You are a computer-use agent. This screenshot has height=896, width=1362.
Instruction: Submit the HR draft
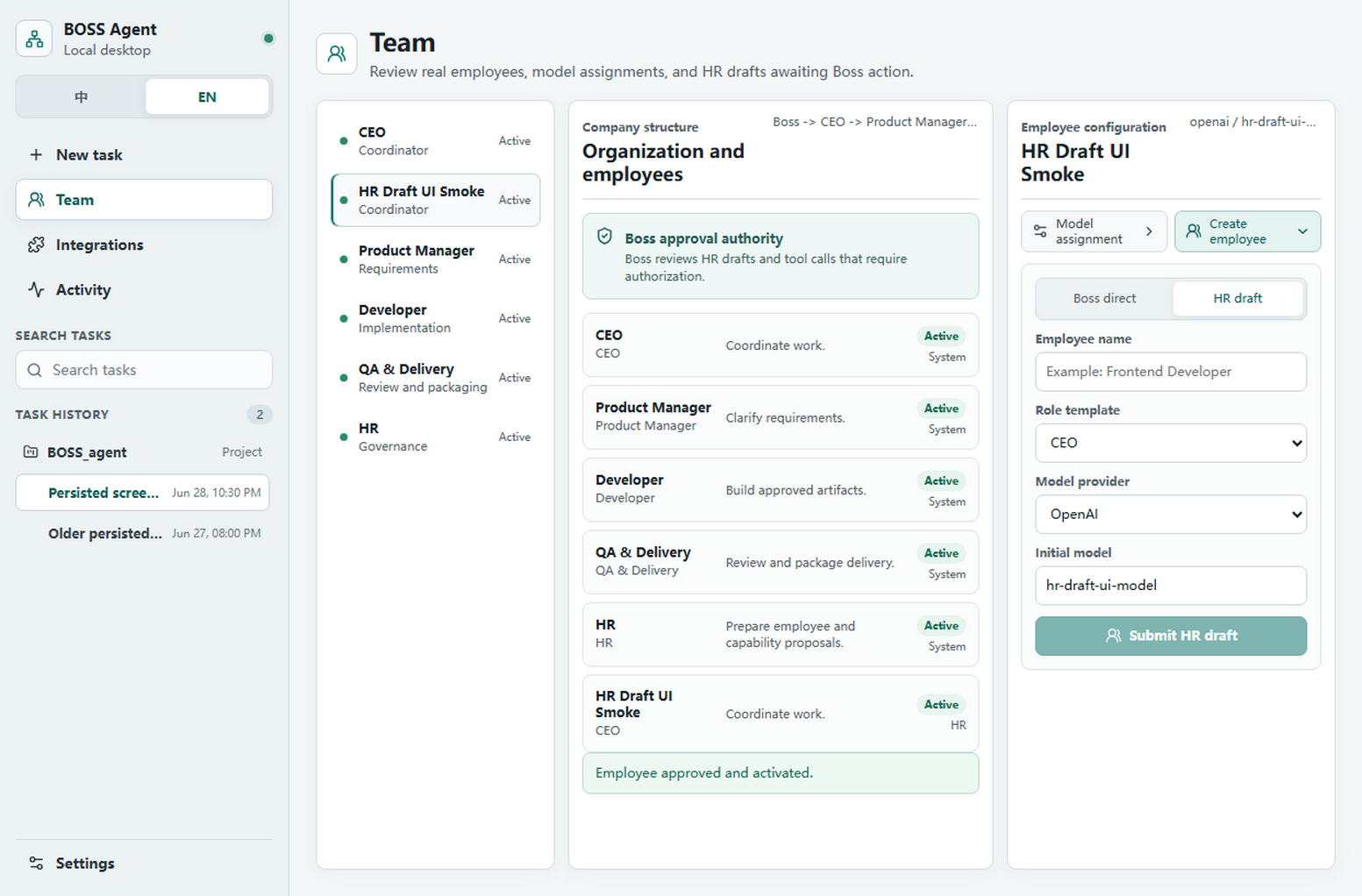[1171, 636]
